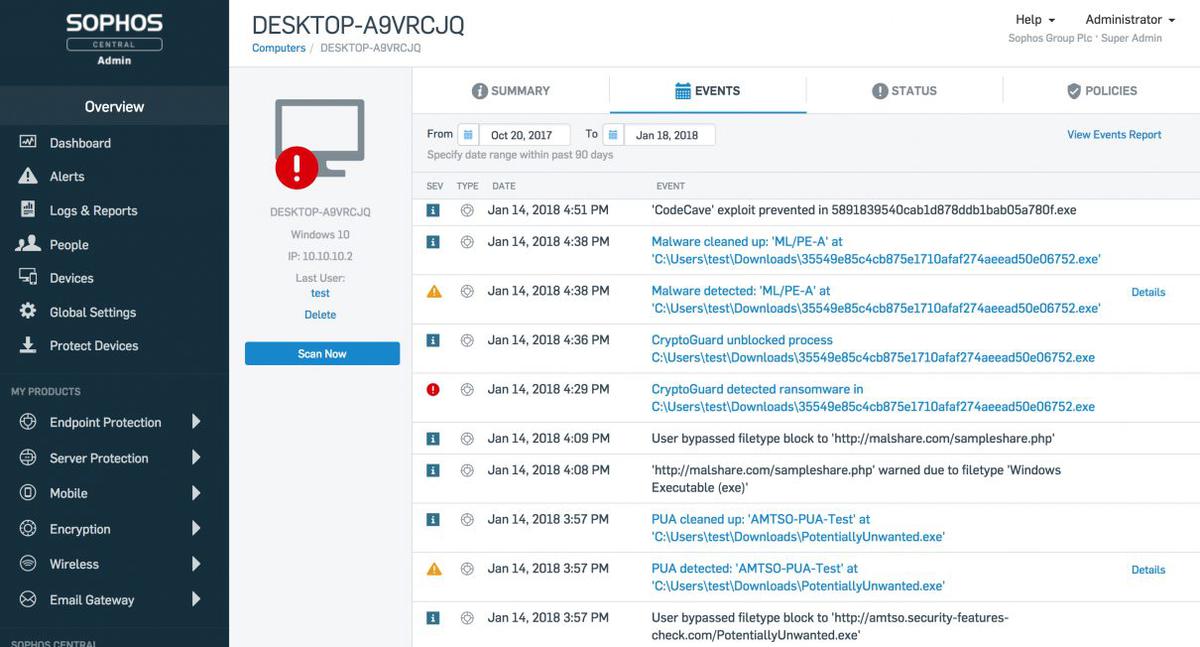
Task: Click the Endpoint Protection shield icon
Action: click(x=28, y=422)
